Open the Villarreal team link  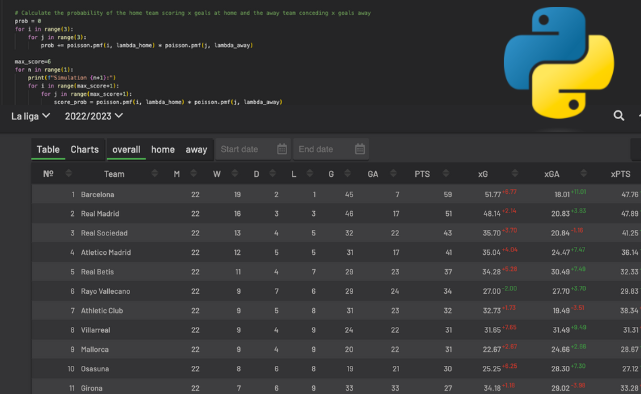pos(95,330)
